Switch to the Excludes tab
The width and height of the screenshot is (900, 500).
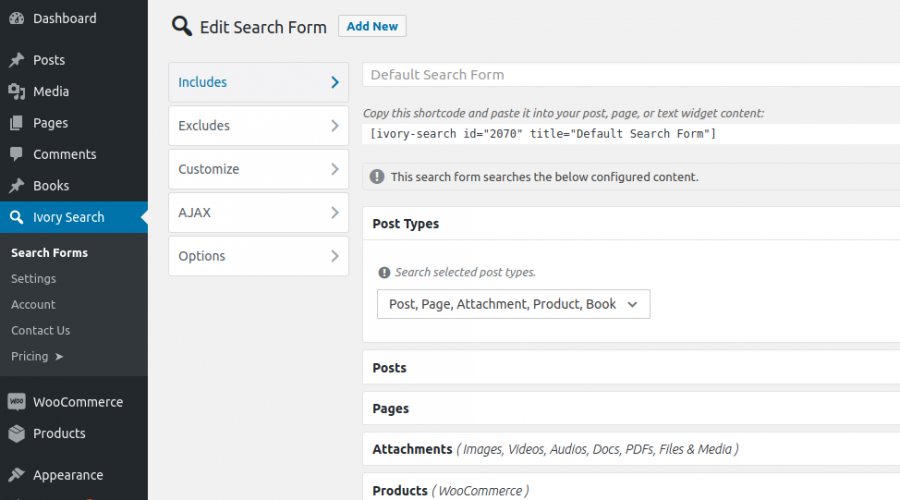click(258, 126)
